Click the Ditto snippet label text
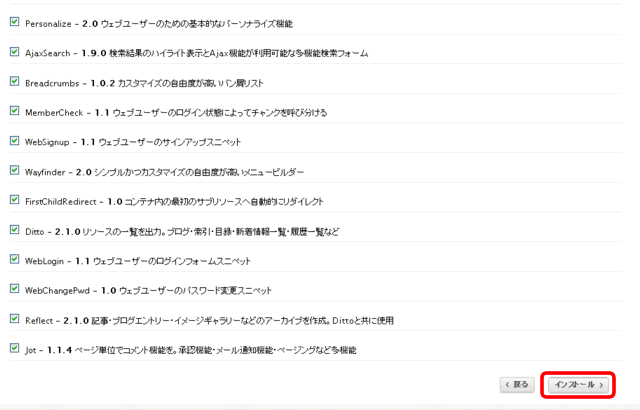The image size is (640, 410). coord(182,232)
